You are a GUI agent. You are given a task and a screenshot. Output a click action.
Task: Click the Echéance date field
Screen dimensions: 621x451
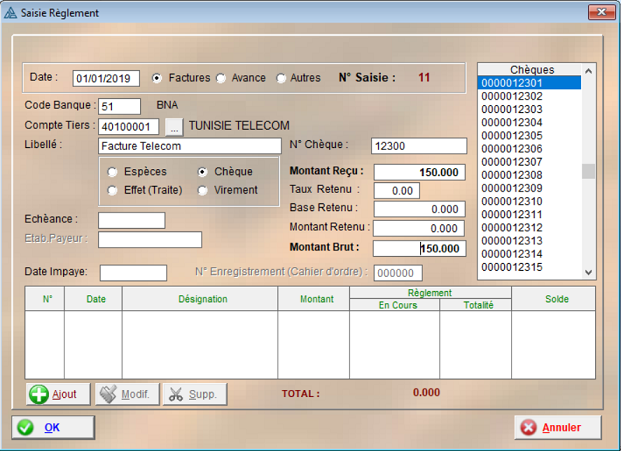pos(131,220)
